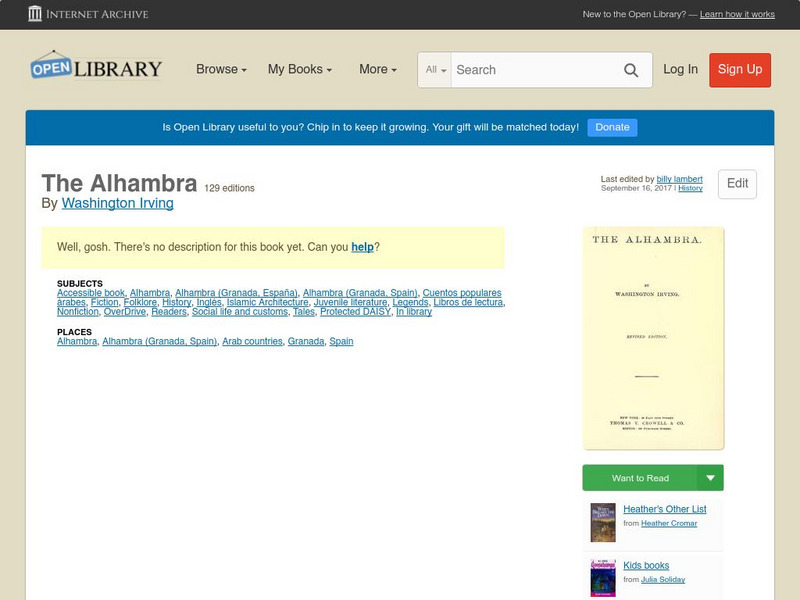Open Want to Read dropdown arrow
Image resolution: width=800 pixels, height=600 pixels.
[x=710, y=478]
